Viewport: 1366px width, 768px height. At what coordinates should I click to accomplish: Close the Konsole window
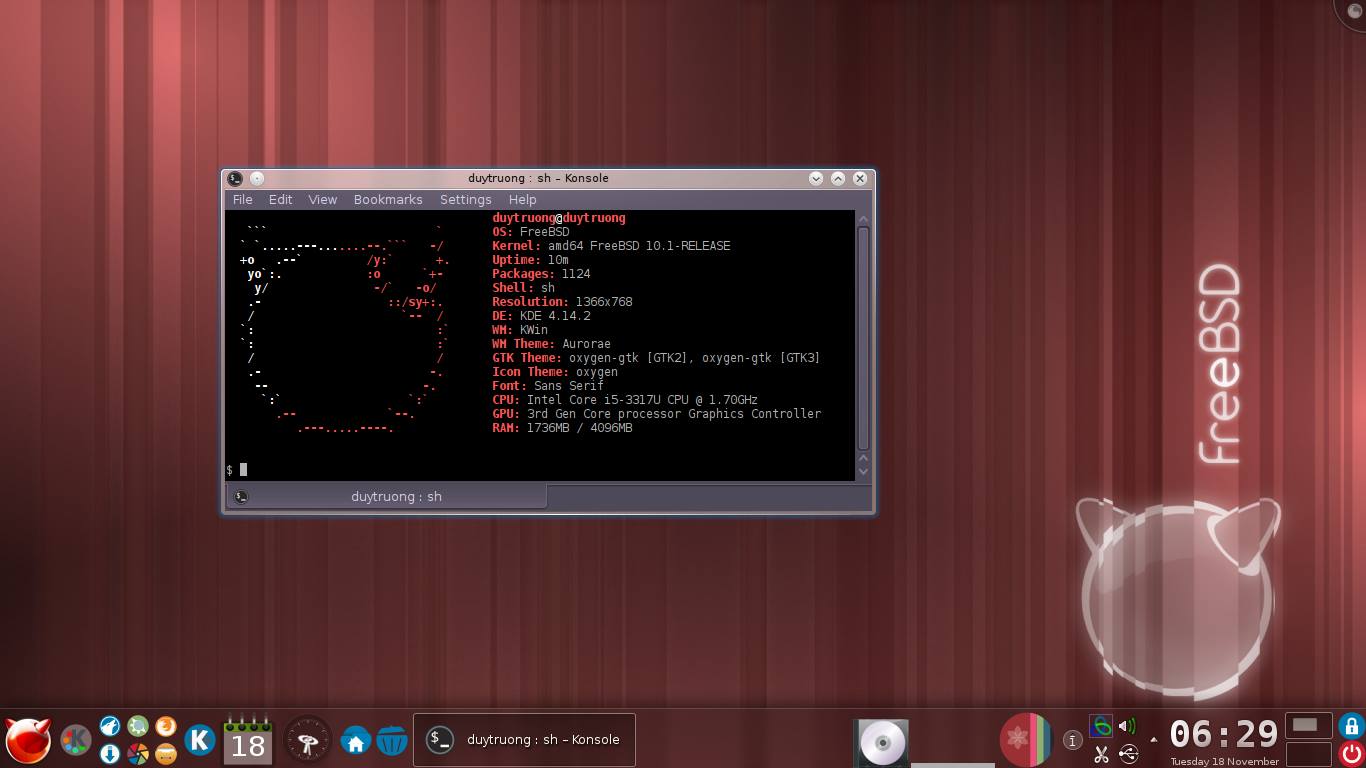860,179
